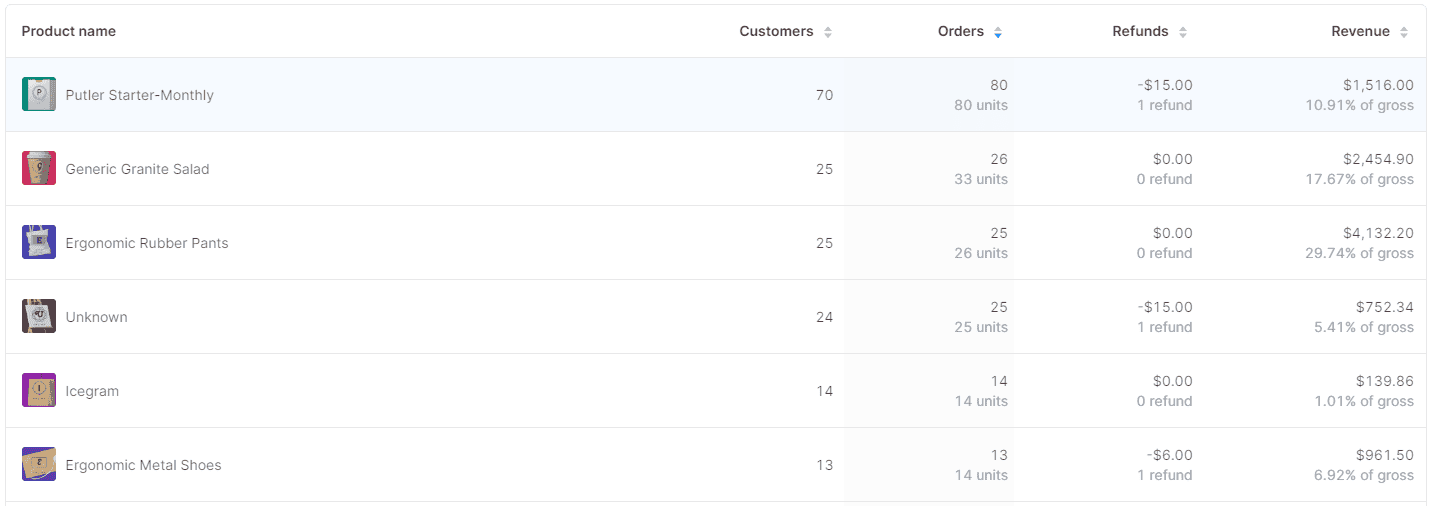
Task: Click the Refunds column header label
Action: click(1140, 31)
